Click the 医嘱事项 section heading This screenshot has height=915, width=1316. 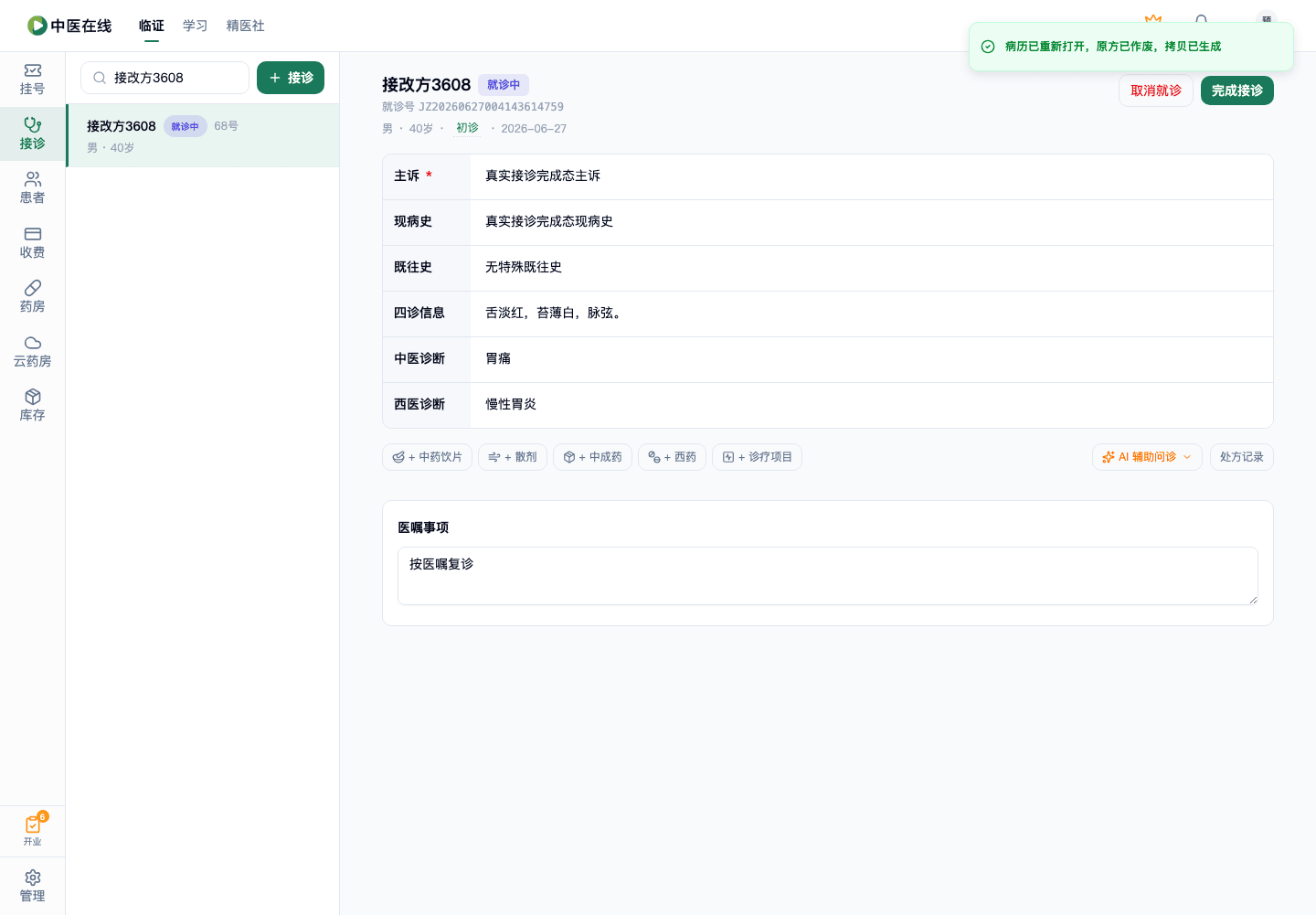tap(423, 527)
